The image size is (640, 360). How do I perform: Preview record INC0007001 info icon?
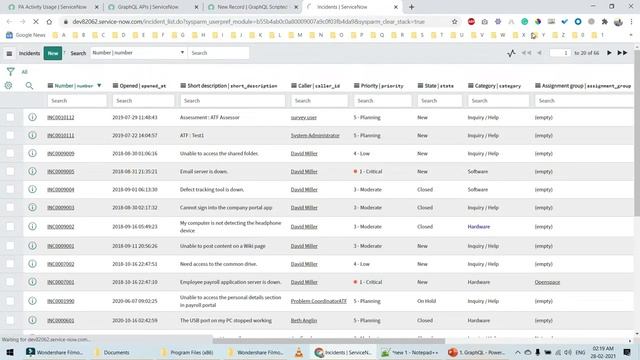pyautogui.click(x=32, y=282)
